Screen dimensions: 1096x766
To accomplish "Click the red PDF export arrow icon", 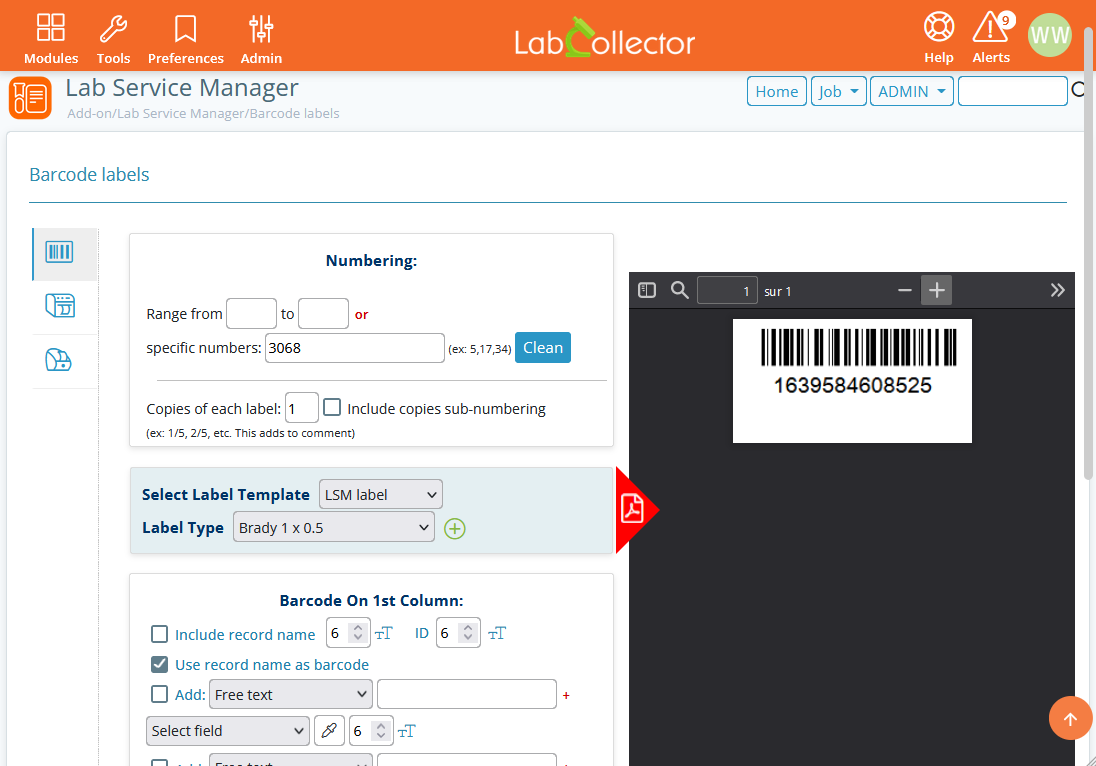I will point(632,509).
